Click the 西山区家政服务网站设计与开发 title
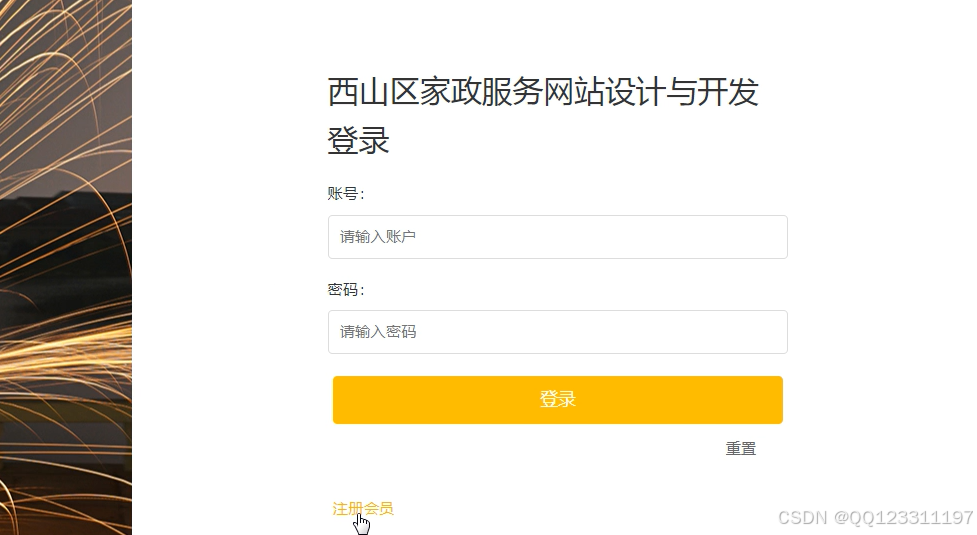The image size is (977, 535). [543, 93]
